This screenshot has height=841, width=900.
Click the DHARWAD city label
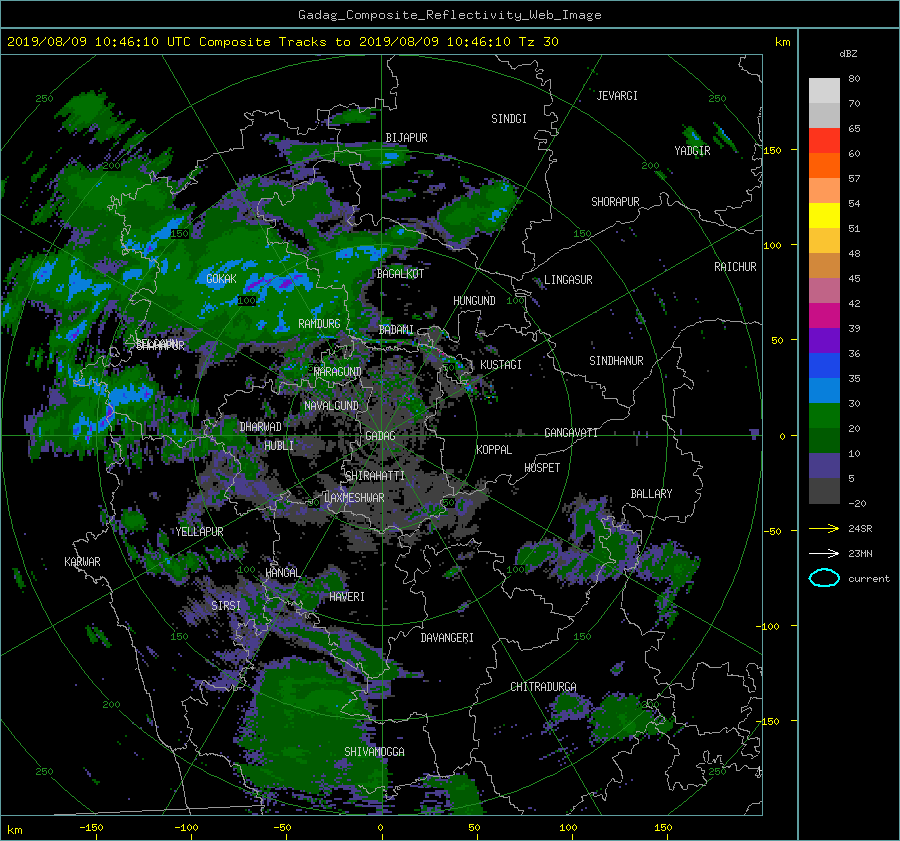pos(260,427)
